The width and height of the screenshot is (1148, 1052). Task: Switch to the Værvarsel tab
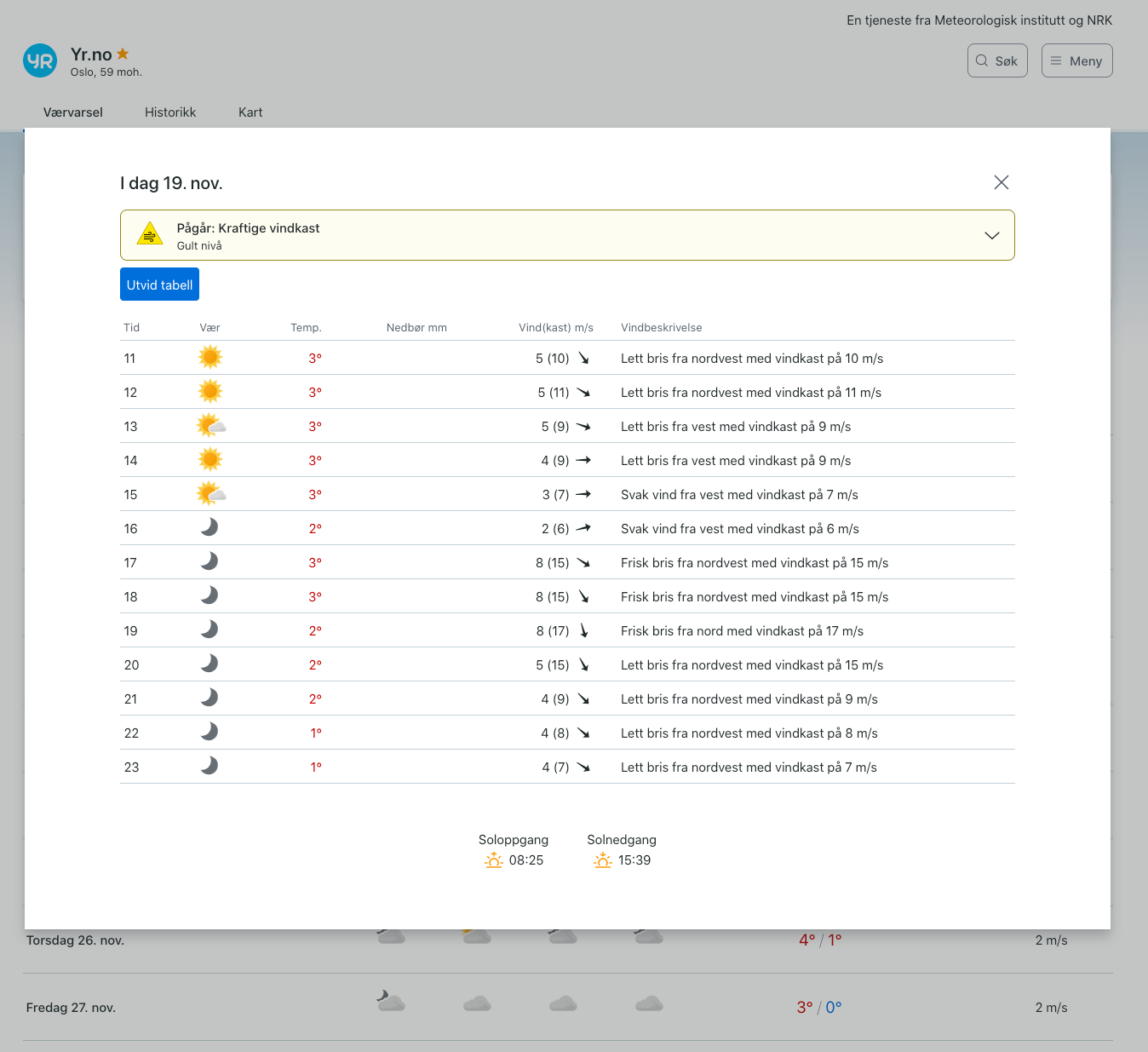click(x=73, y=112)
